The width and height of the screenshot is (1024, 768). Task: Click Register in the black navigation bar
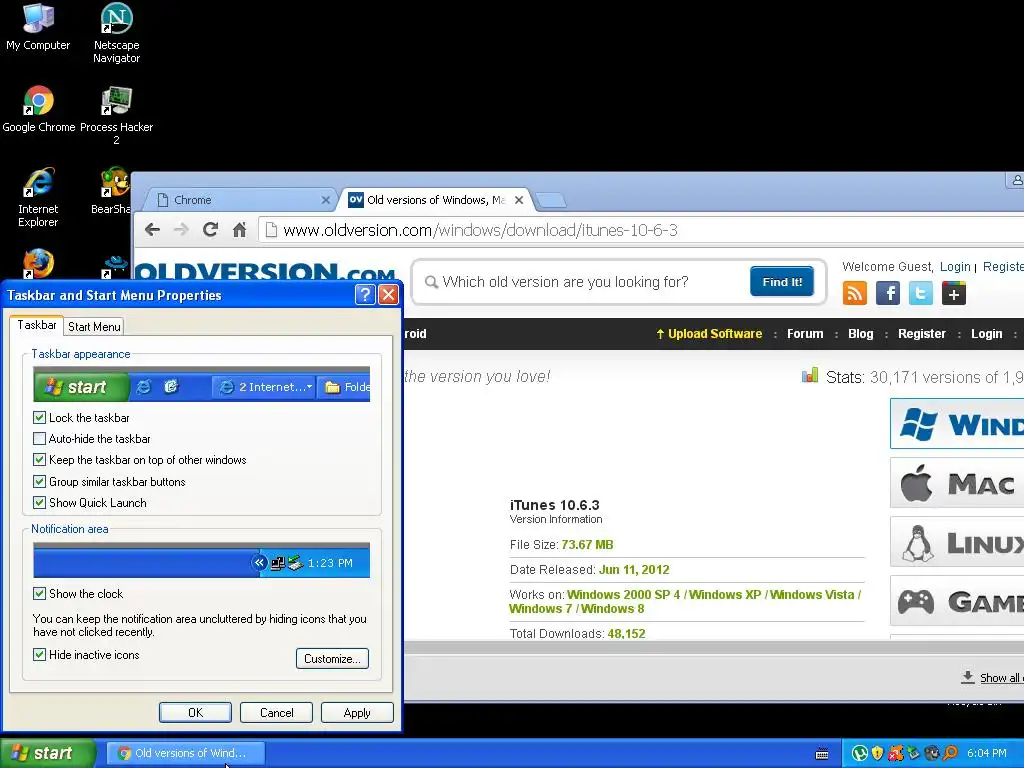pos(921,334)
